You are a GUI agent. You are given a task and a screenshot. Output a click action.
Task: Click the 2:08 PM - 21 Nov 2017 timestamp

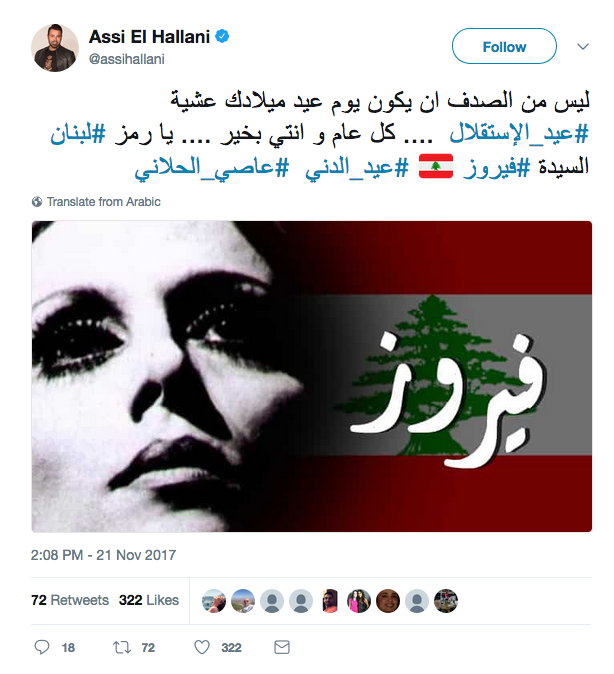click(x=103, y=555)
